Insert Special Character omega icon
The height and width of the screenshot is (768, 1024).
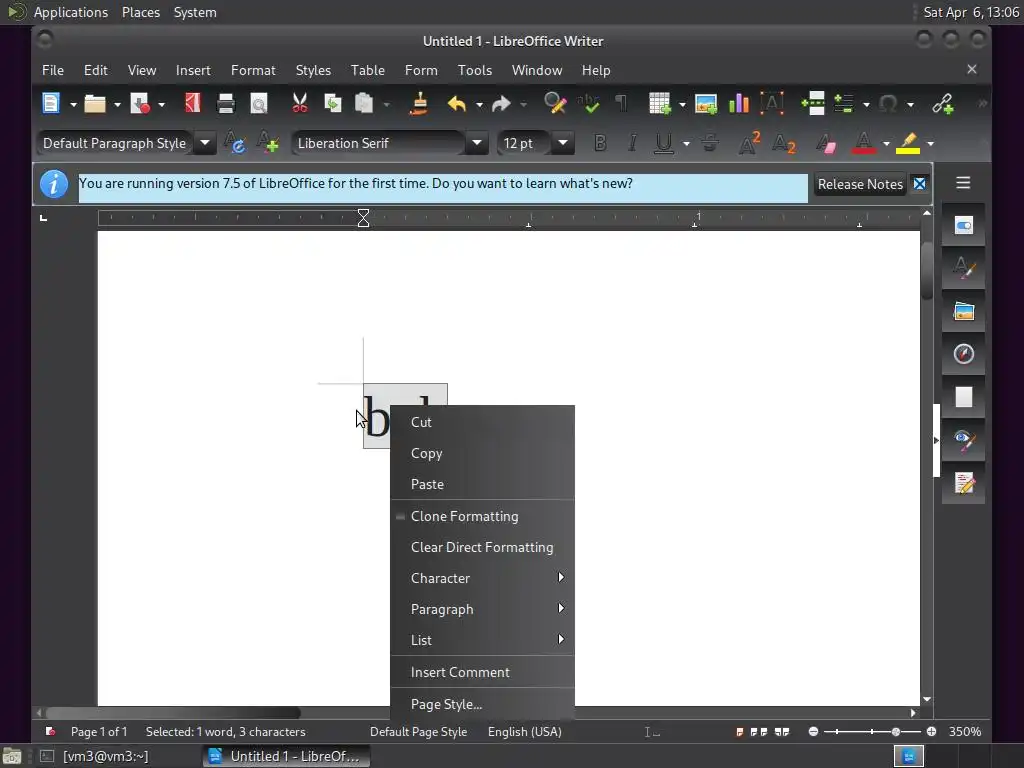click(888, 104)
